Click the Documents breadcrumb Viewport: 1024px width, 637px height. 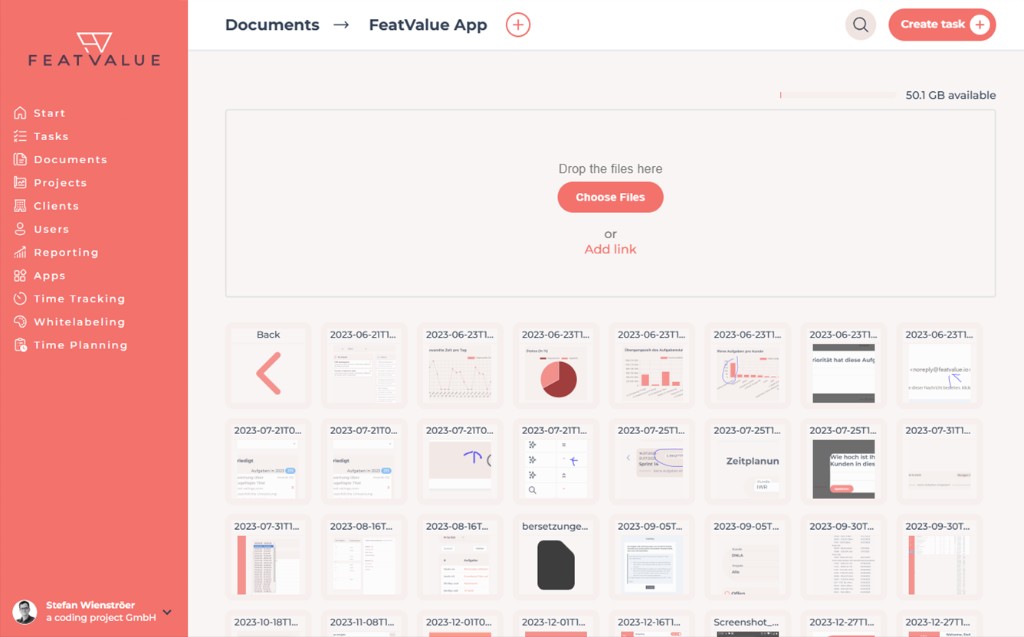(272, 25)
